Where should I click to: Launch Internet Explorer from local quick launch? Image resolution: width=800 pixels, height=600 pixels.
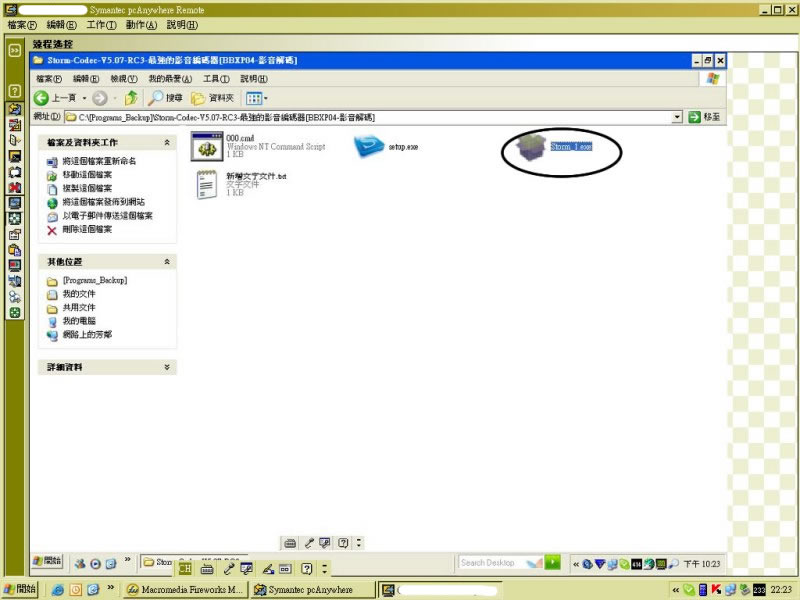click(x=58, y=590)
